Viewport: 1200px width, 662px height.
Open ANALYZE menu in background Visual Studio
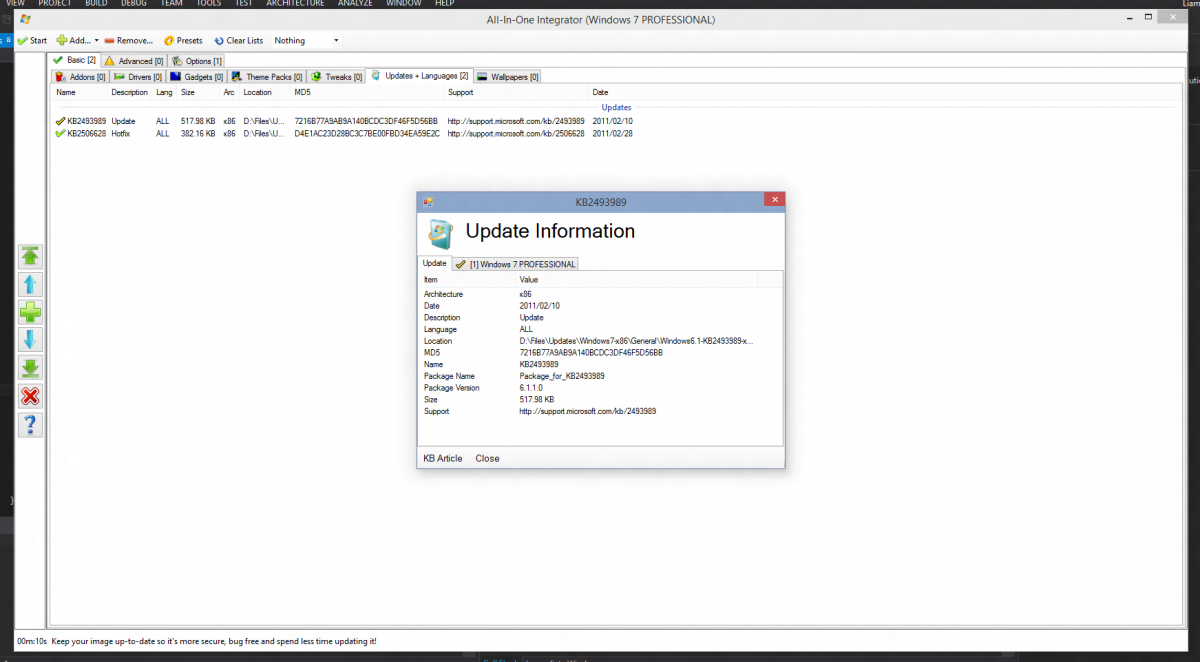[357, 3]
